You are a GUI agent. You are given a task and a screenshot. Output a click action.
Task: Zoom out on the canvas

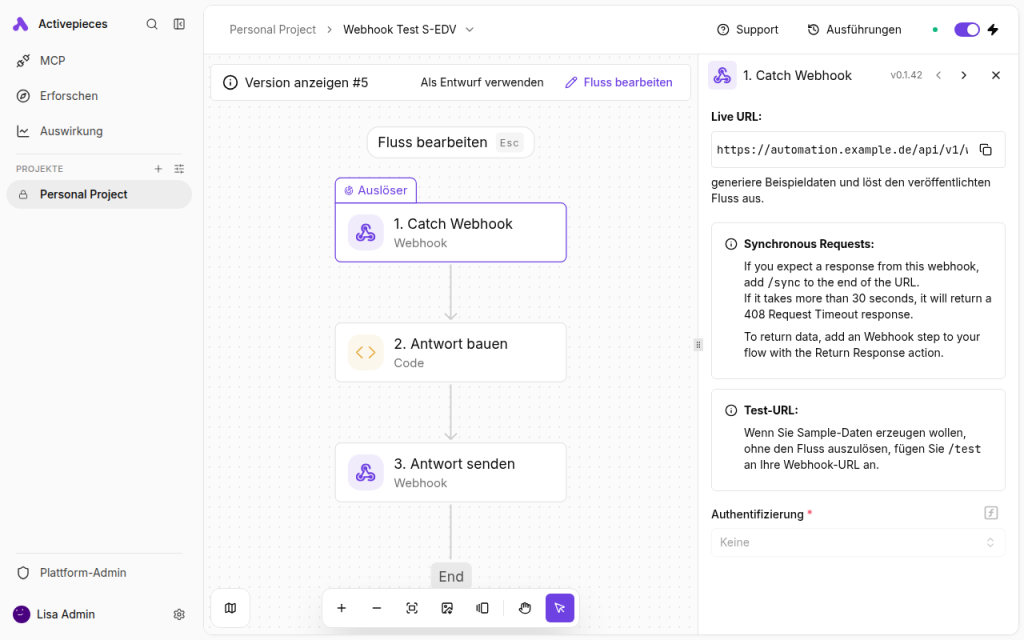377,608
